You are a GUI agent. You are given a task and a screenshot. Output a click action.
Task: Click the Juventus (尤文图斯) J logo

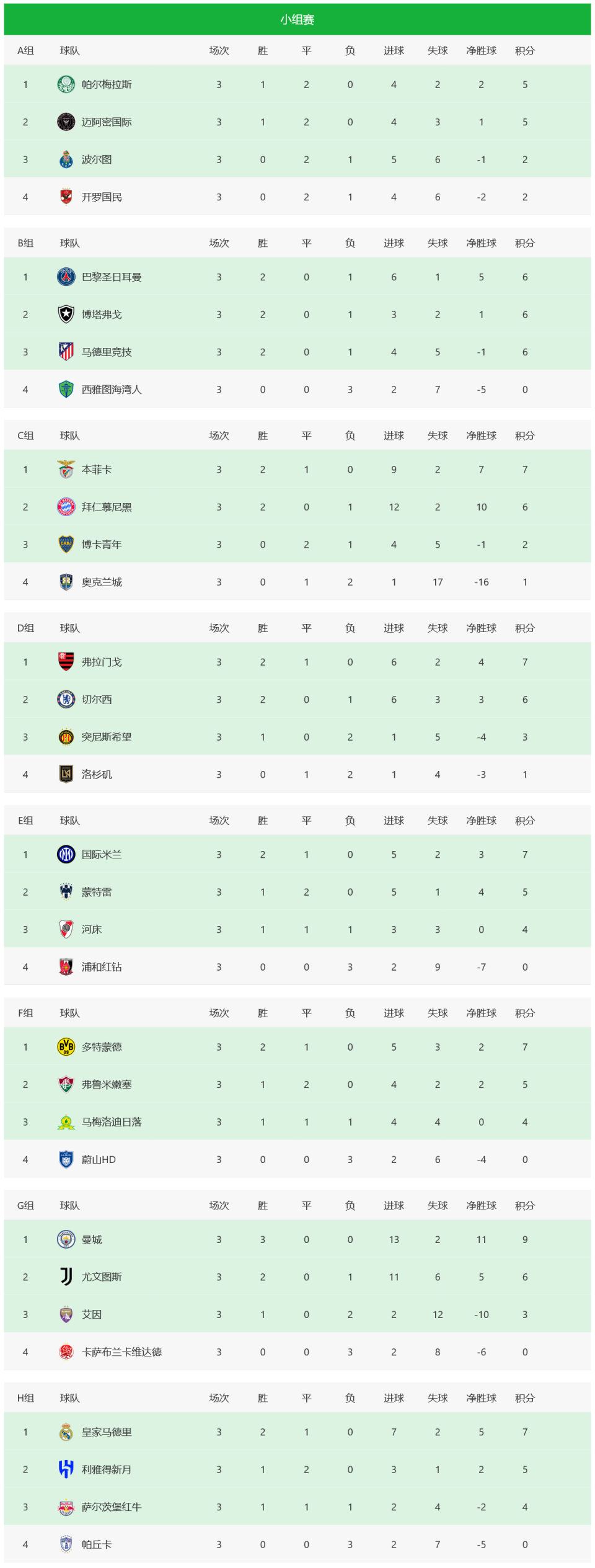66,1276
